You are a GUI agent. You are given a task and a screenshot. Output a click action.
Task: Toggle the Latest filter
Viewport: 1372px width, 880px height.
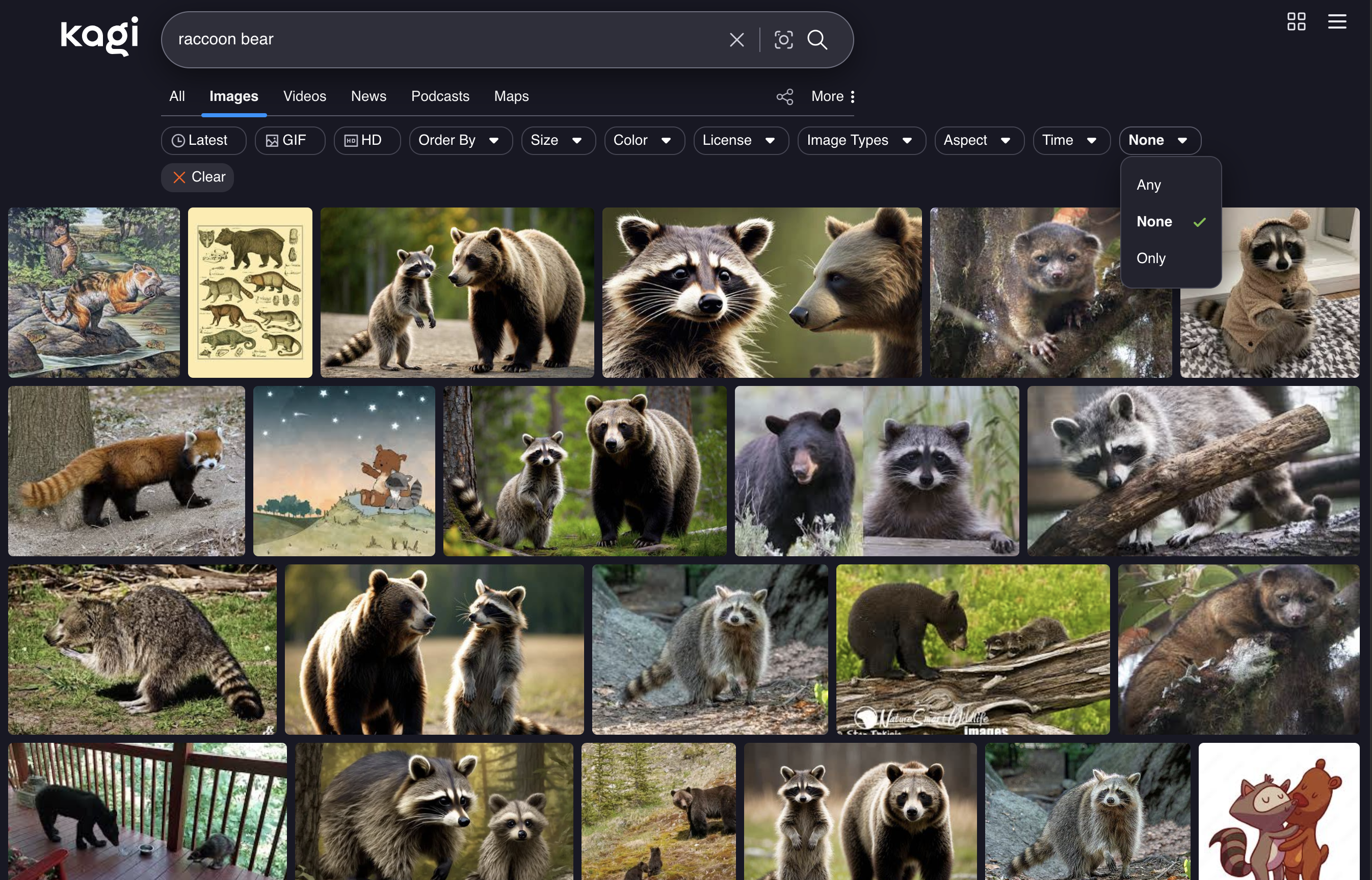click(203, 141)
